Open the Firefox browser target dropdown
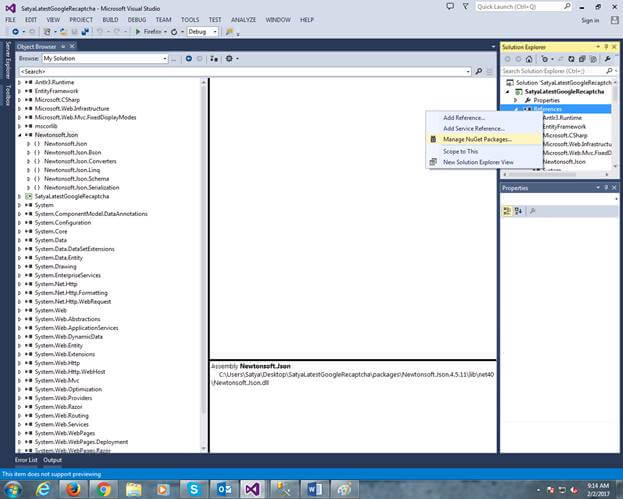The image size is (623, 499). 165,32
